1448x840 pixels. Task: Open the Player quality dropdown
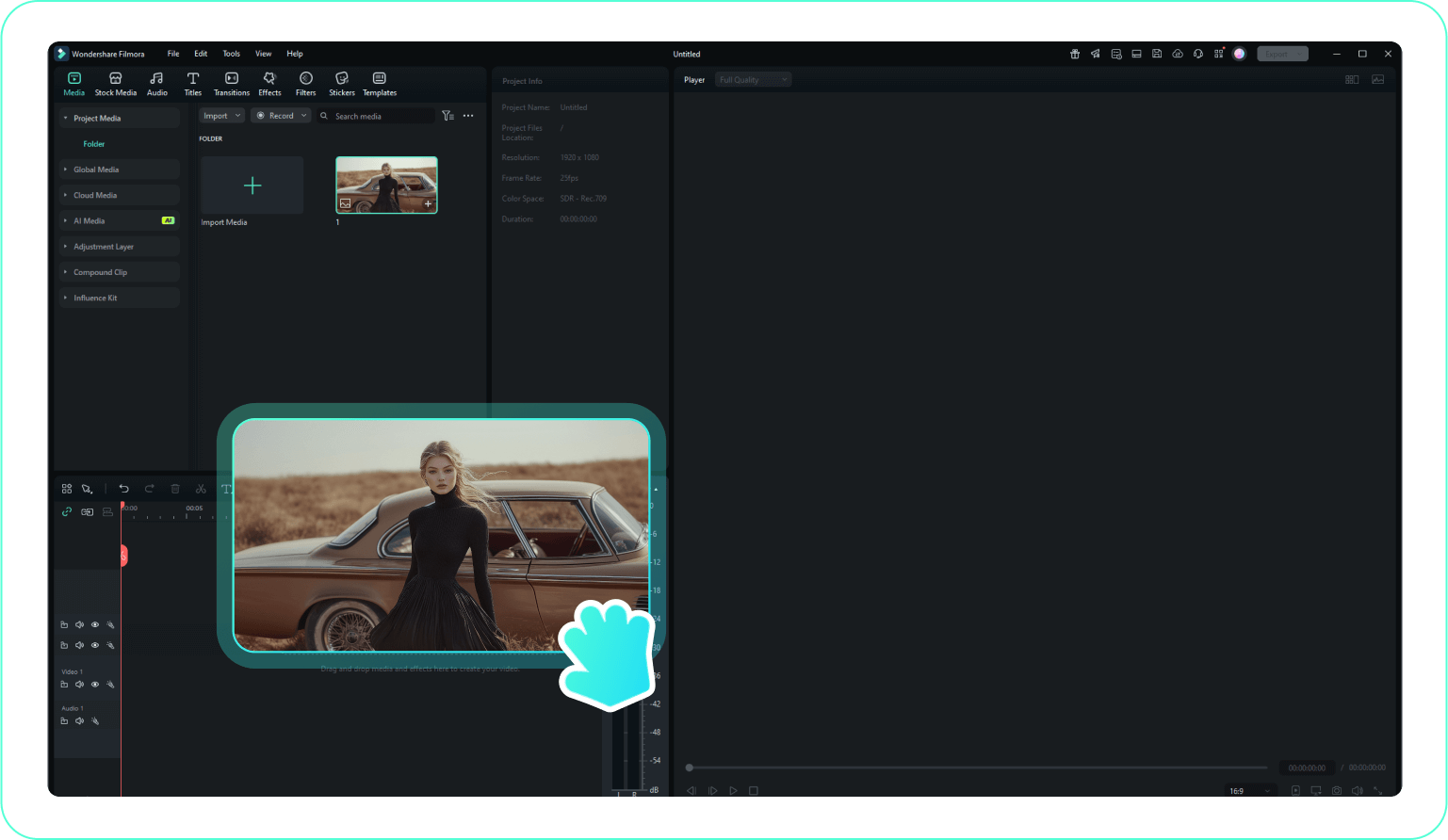pyautogui.click(x=753, y=80)
